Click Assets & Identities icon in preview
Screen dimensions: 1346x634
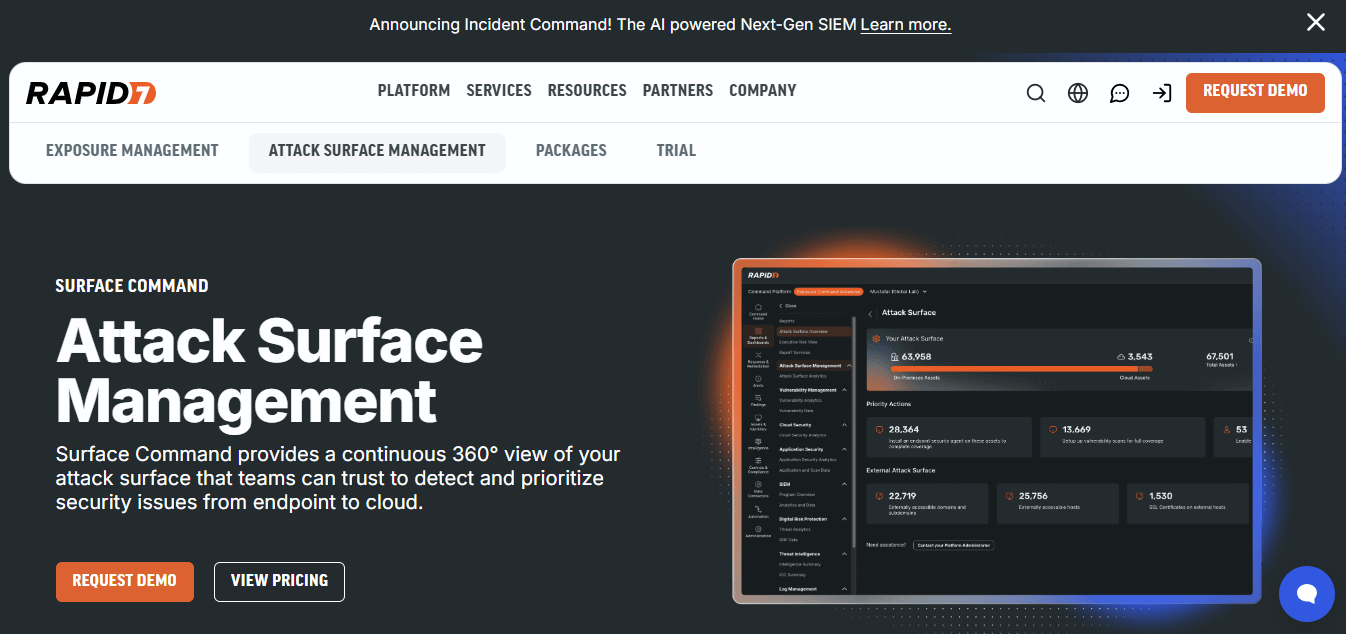click(758, 418)
